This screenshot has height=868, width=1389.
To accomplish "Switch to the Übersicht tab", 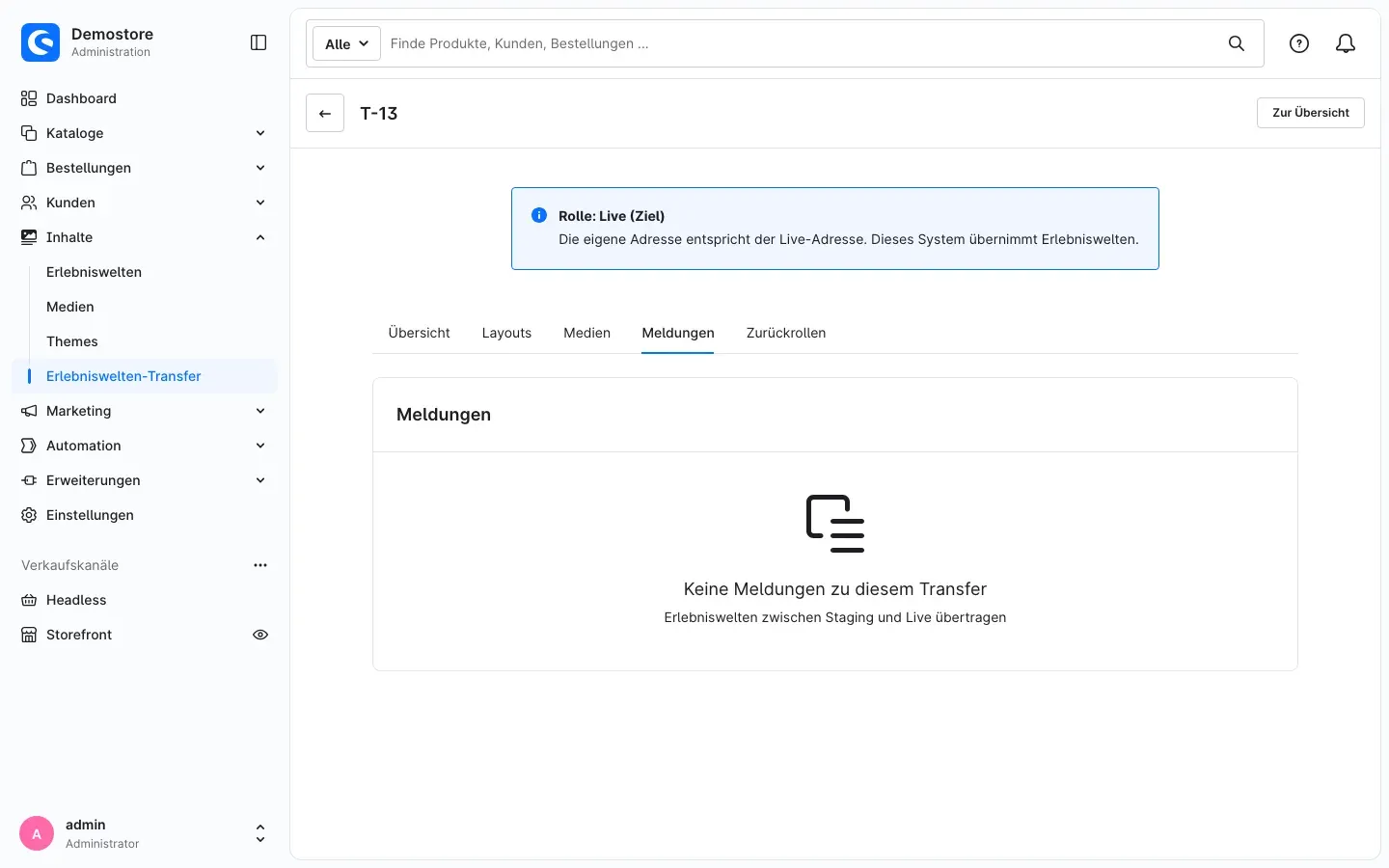I will pos(420,333).
